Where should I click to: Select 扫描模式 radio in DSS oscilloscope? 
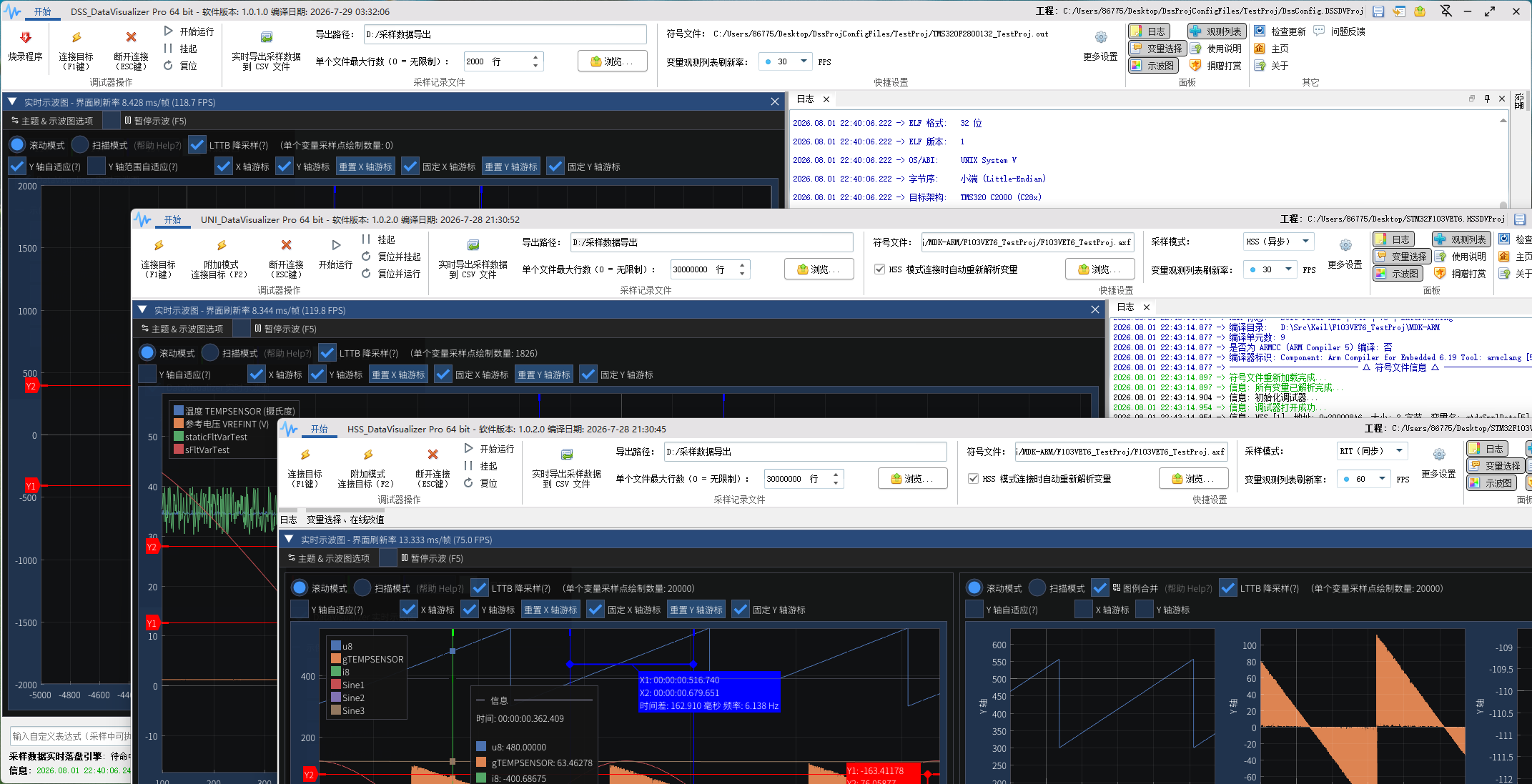click(80, 145)
